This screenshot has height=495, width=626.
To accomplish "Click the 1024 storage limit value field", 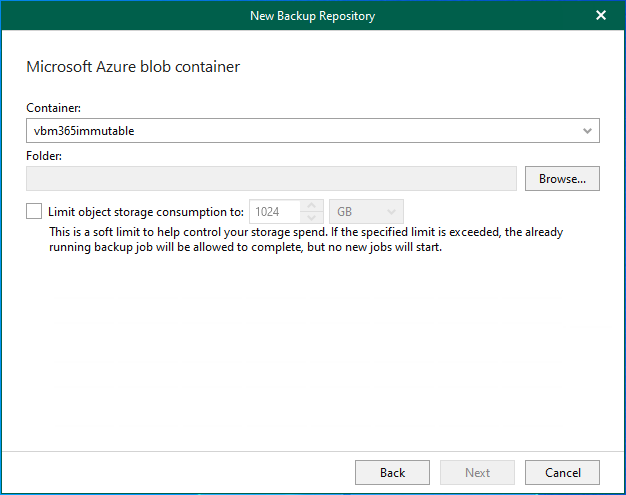I will (x=275, y=212).
